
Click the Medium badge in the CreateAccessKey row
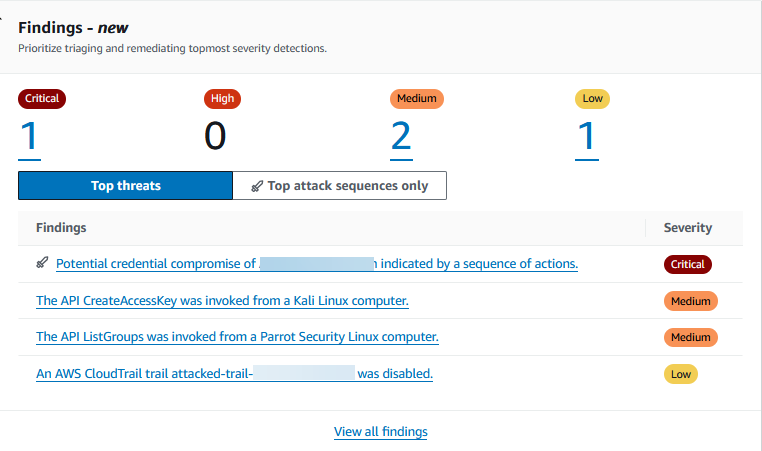click(x=690, y=301)
